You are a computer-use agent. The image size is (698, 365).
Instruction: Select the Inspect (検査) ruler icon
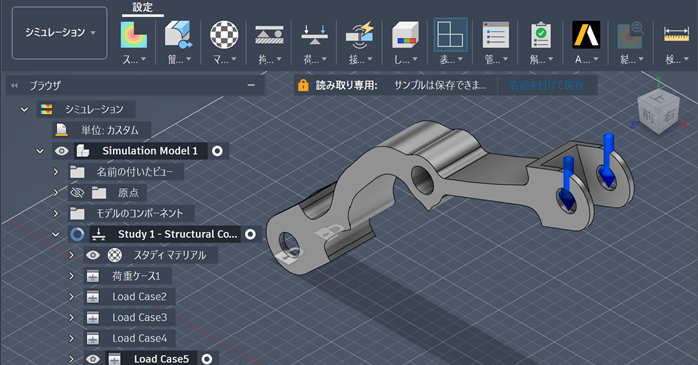[x=676, y=34]
